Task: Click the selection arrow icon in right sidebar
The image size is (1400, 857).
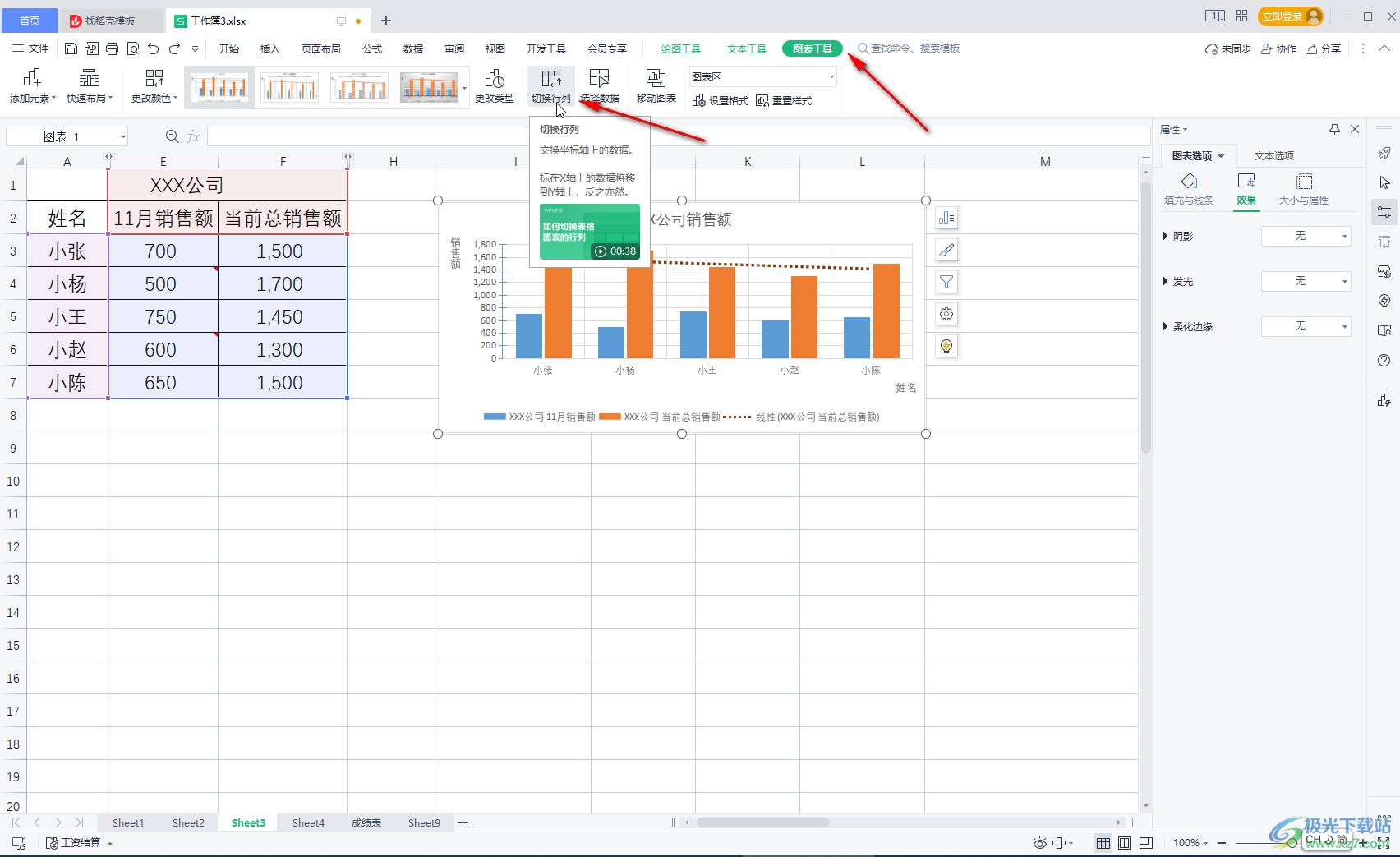Action: tap(1384, 182)
